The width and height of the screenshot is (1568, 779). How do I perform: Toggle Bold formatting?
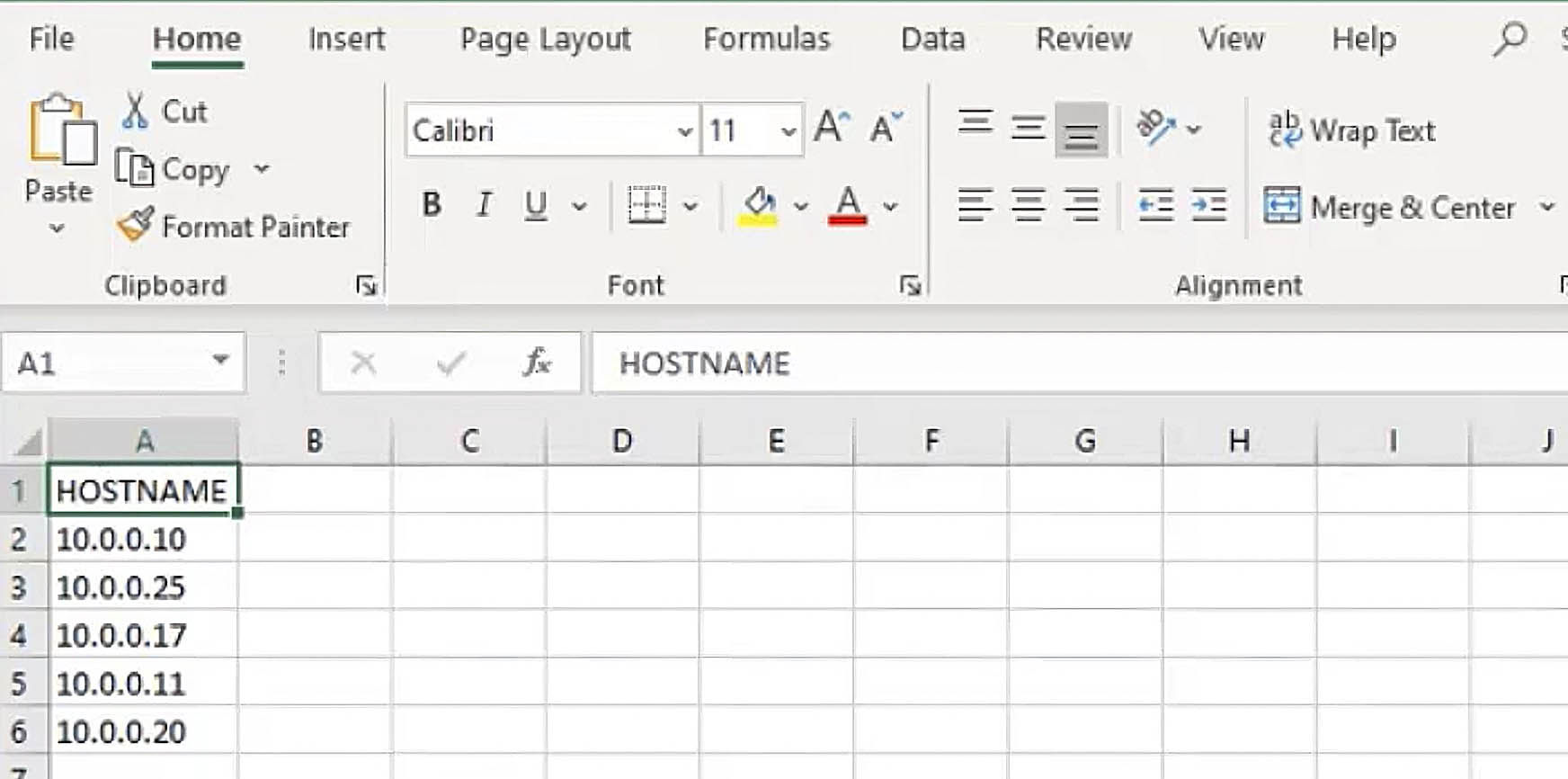tap(432, 206)
